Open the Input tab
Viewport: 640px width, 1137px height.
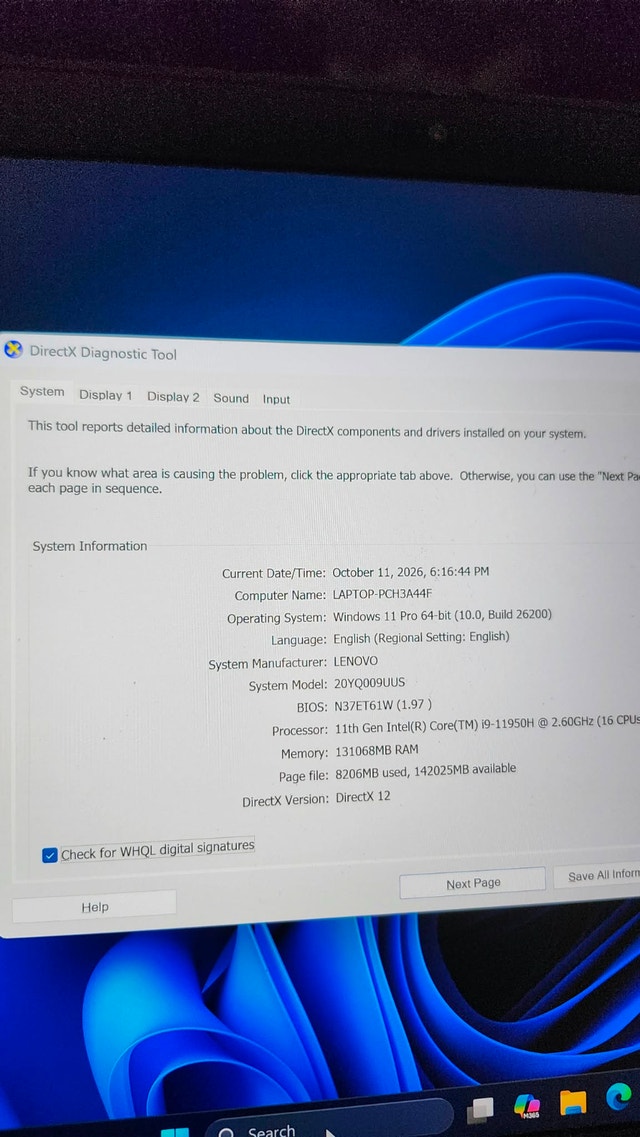pyautogui.click(x=276, y=400)
